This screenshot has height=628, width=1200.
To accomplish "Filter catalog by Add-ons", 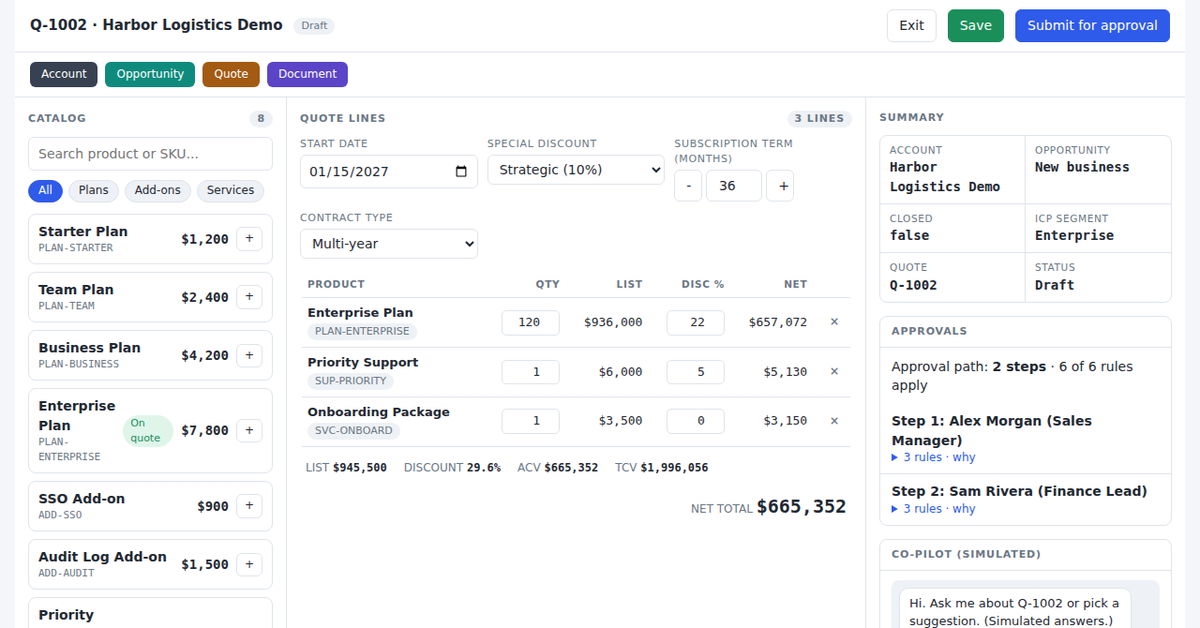I will pos(158,190).
